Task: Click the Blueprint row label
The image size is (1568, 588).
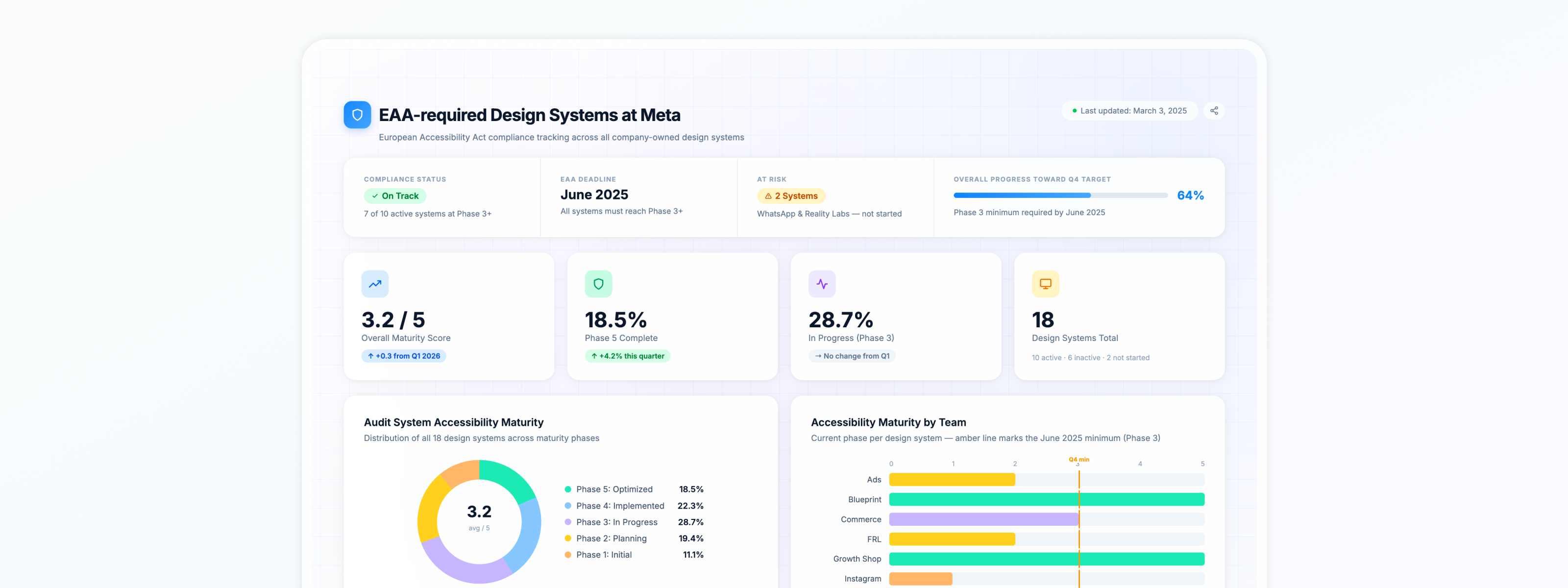Action: 864,500
